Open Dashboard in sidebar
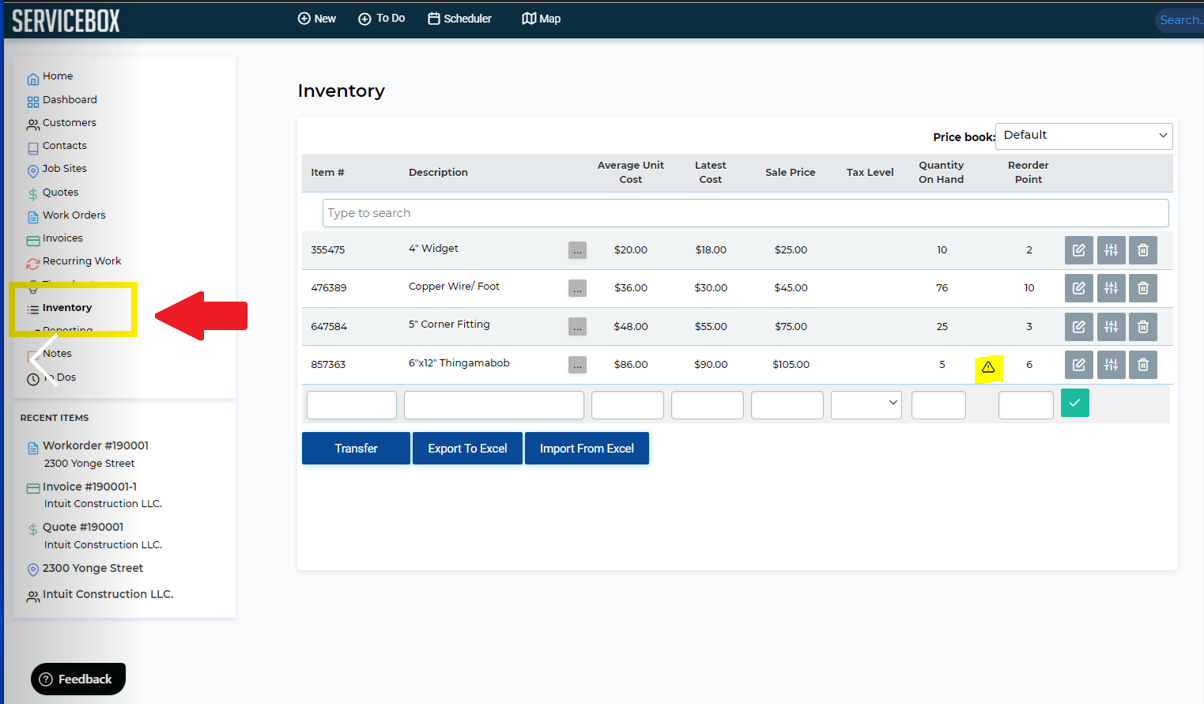Image resolution: width=1204 pixels, height=704 pixels. coord(69,100)
